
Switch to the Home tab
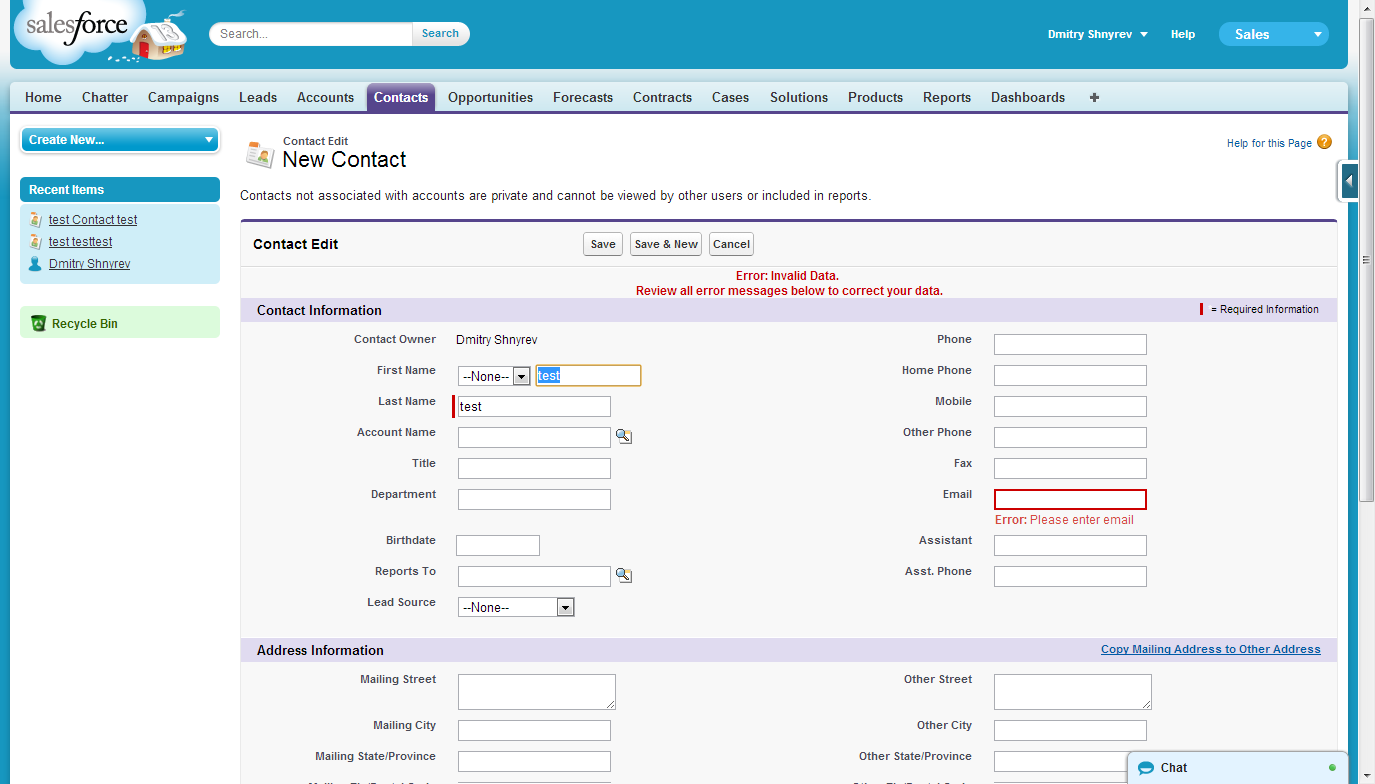(x=43, y=97)
